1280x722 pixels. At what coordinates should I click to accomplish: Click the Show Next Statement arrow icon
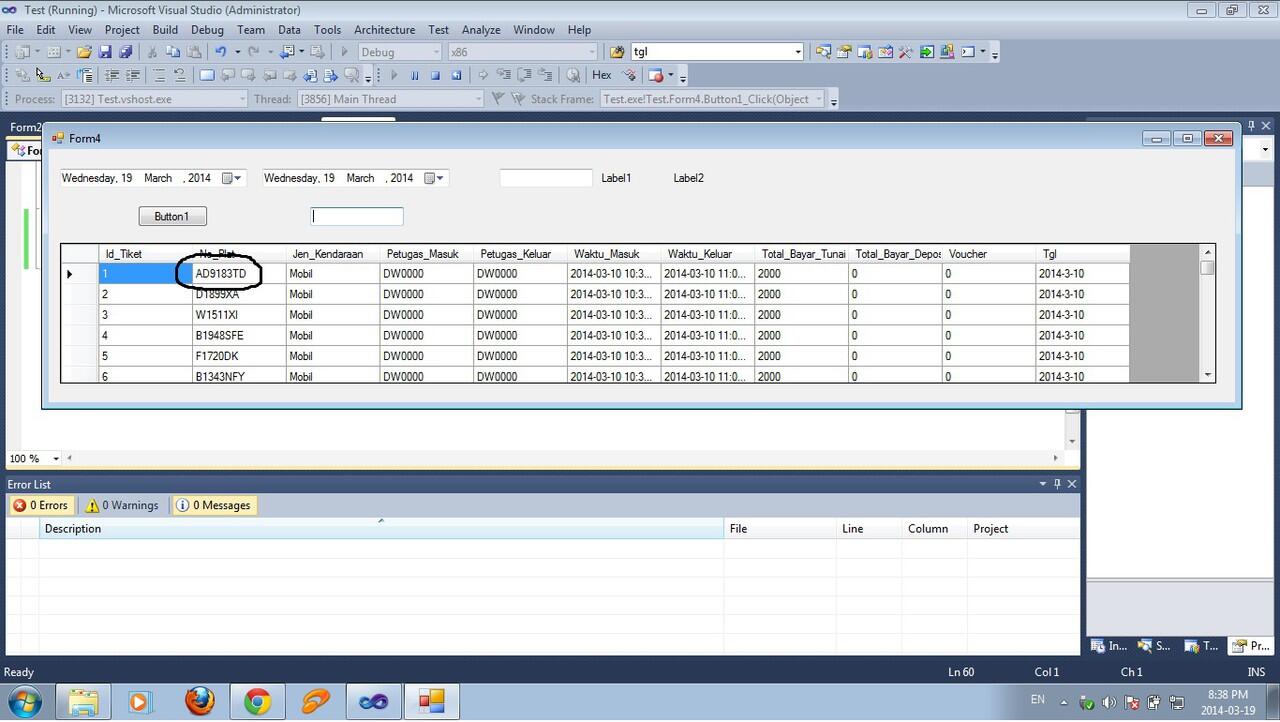click(x=483, y=75)
